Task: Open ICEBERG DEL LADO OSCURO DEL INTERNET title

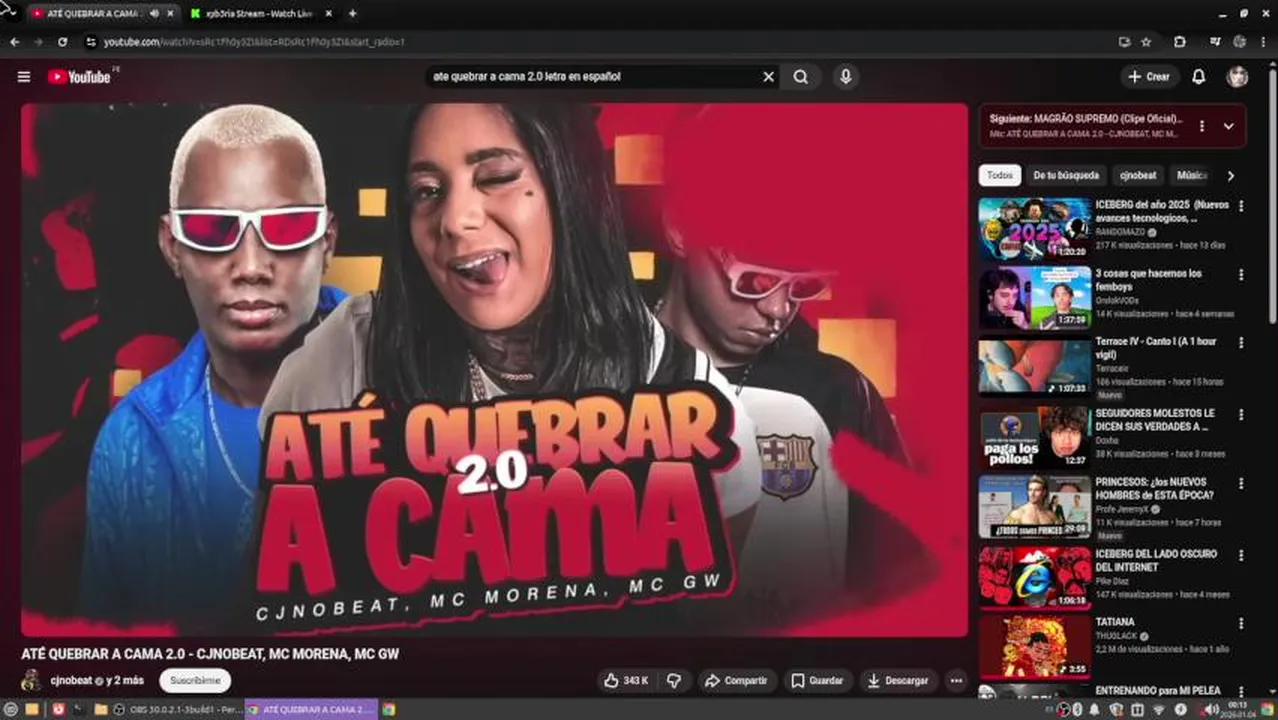Action: click(1156, 560)
